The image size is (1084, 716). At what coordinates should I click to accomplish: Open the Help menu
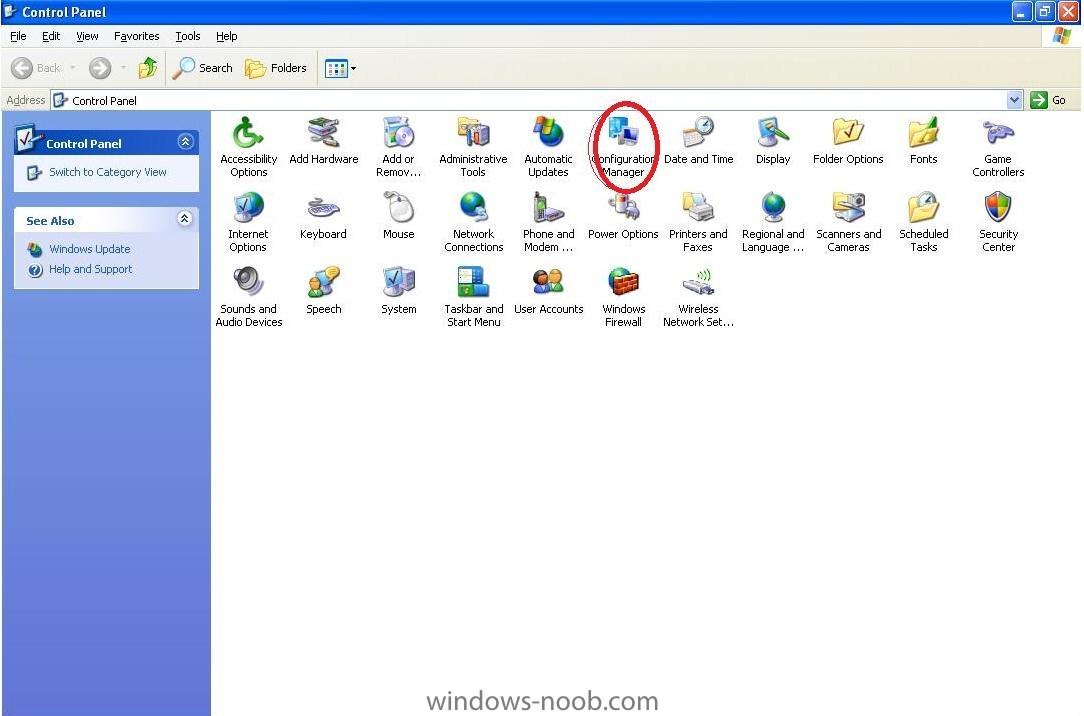[226, 36]
